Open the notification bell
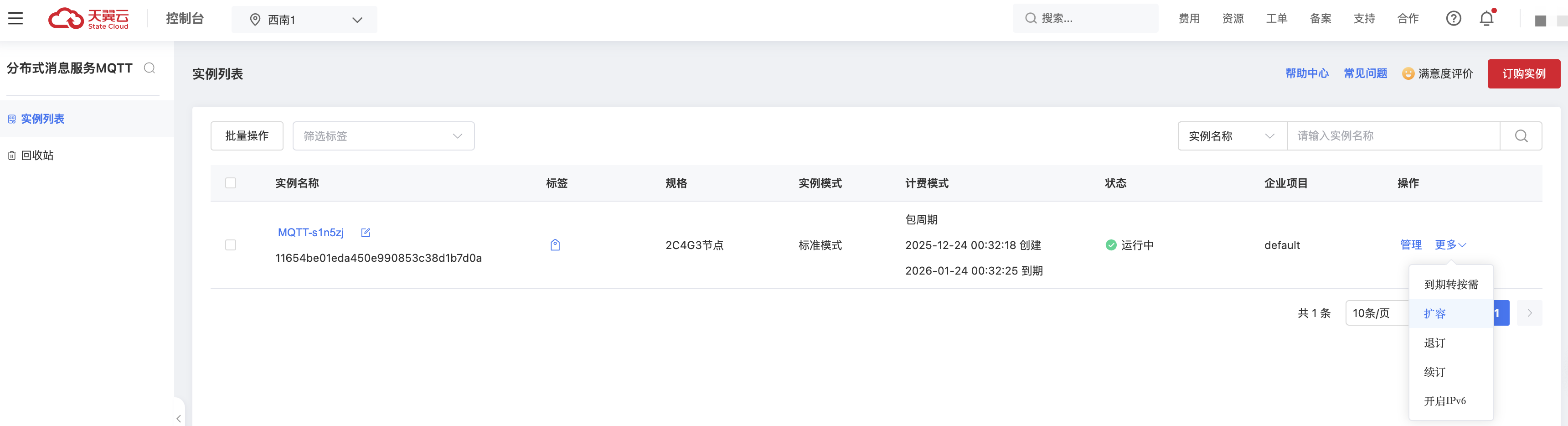This screenshot has width=1568, height=426. tap(1486, 19)
